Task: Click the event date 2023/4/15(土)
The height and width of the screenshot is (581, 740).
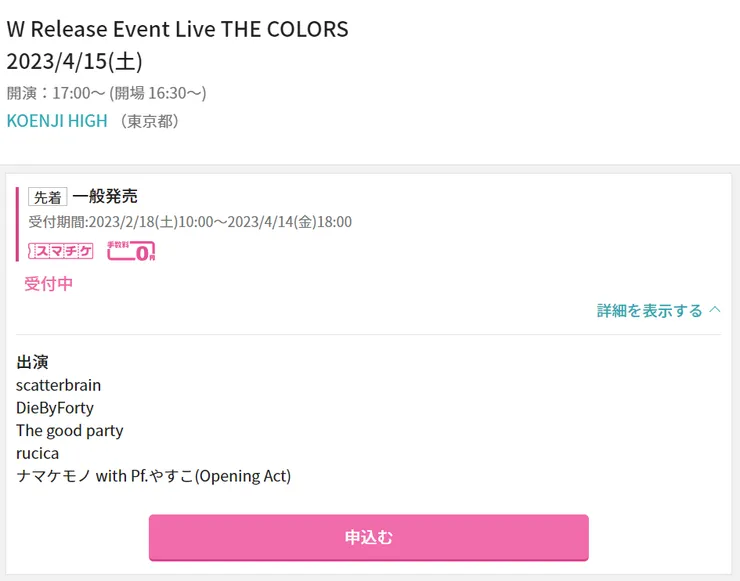Action: tap(75, 61)
